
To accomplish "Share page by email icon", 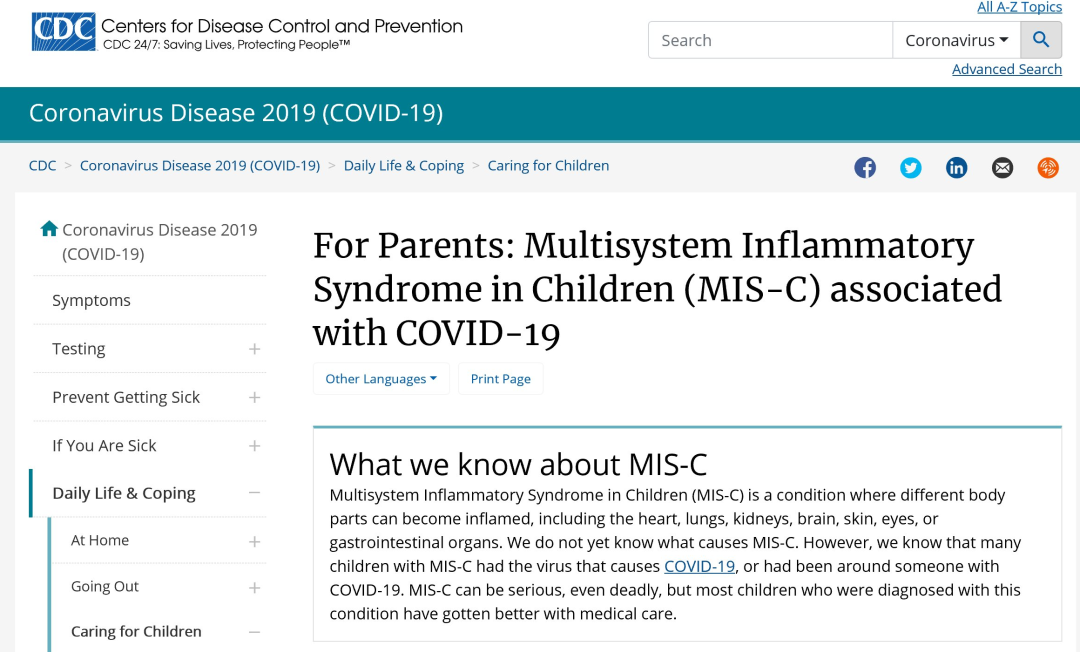I will [1002, 167].
